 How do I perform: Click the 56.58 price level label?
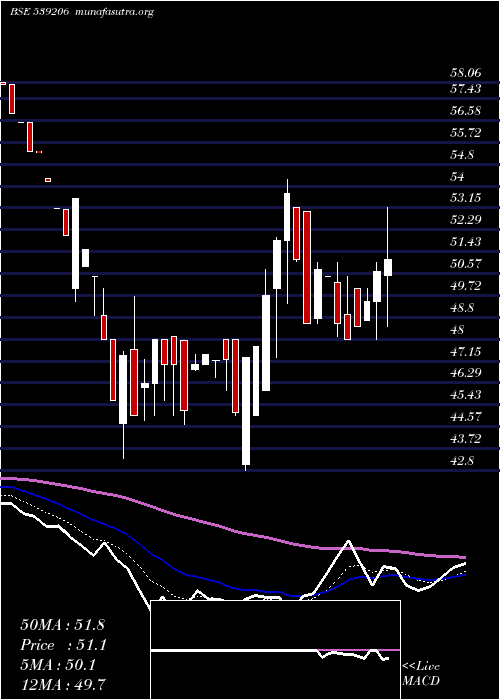coord(465,111)
